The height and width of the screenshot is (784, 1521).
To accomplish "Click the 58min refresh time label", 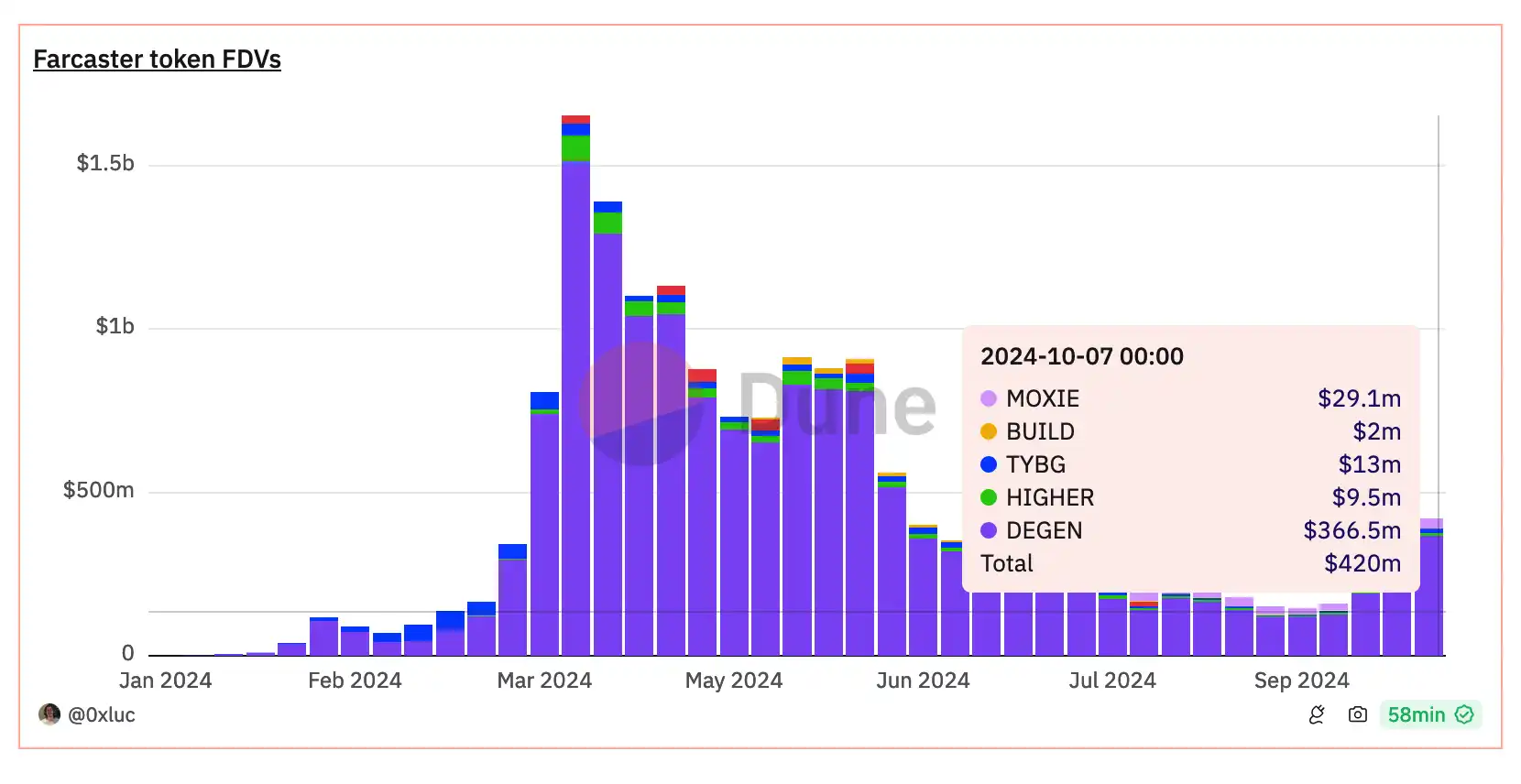I will click(x=1416, y=714).
